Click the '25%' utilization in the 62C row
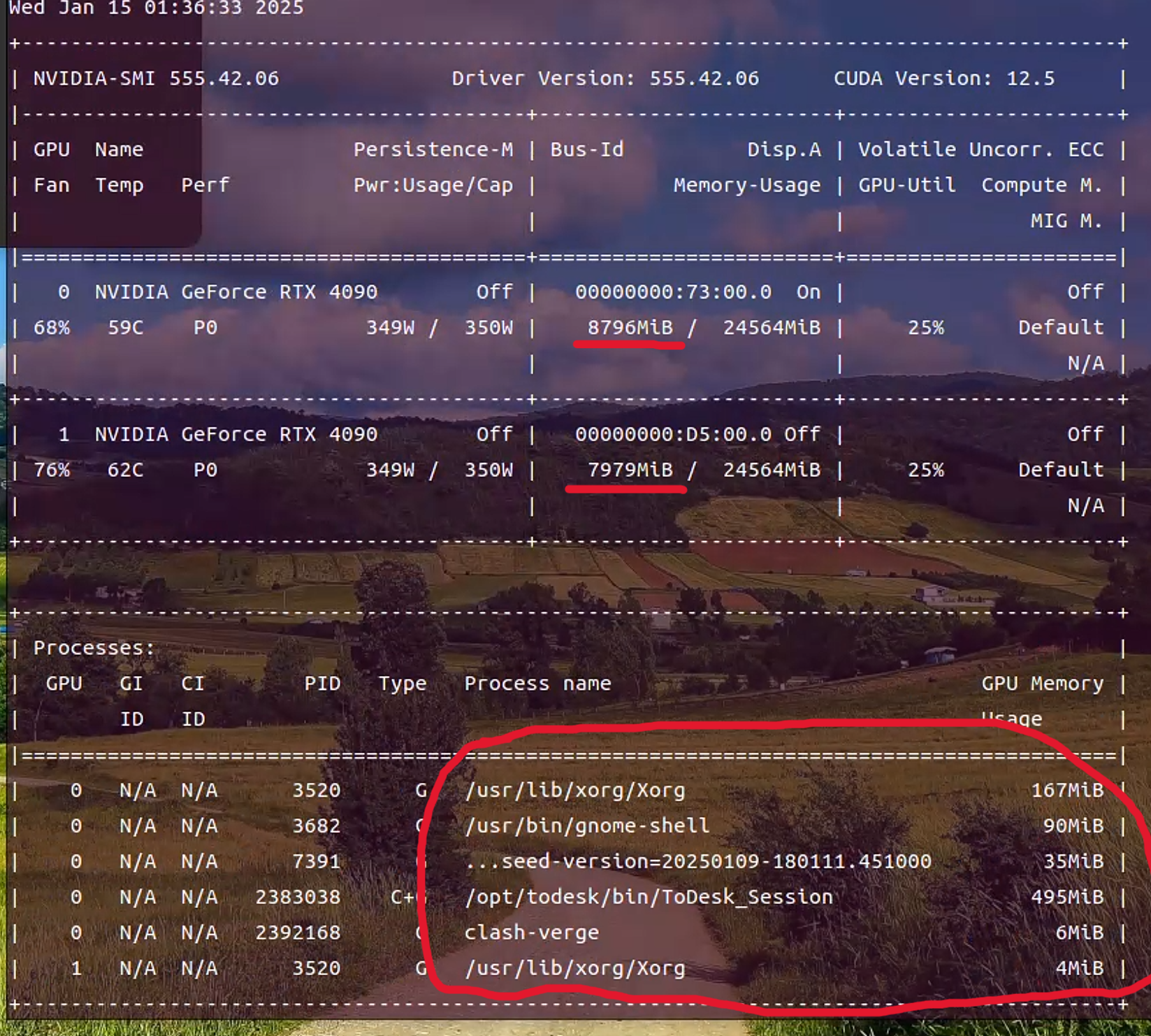The height and width of the screenshot is (1036, 1151). pyautogui.click(x=926, y=470)
